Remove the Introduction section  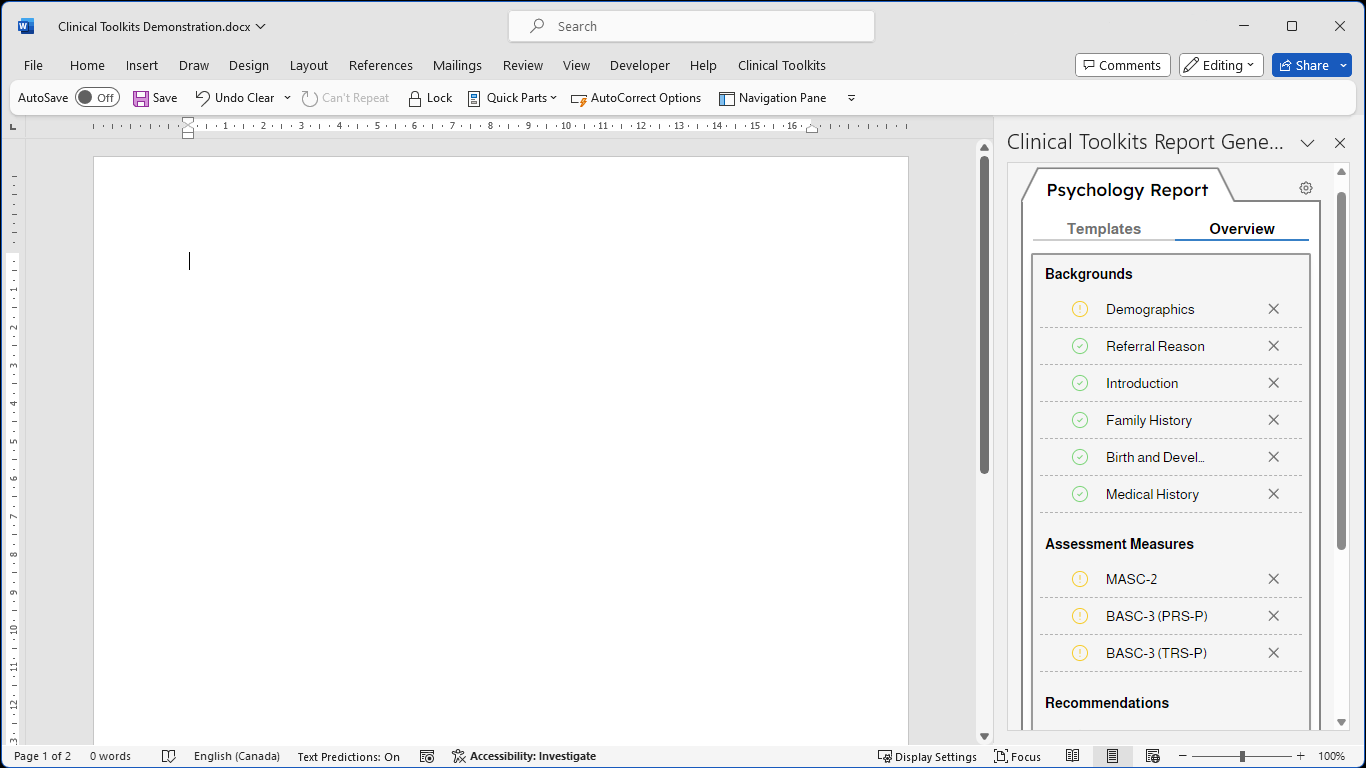[1274, 383]
